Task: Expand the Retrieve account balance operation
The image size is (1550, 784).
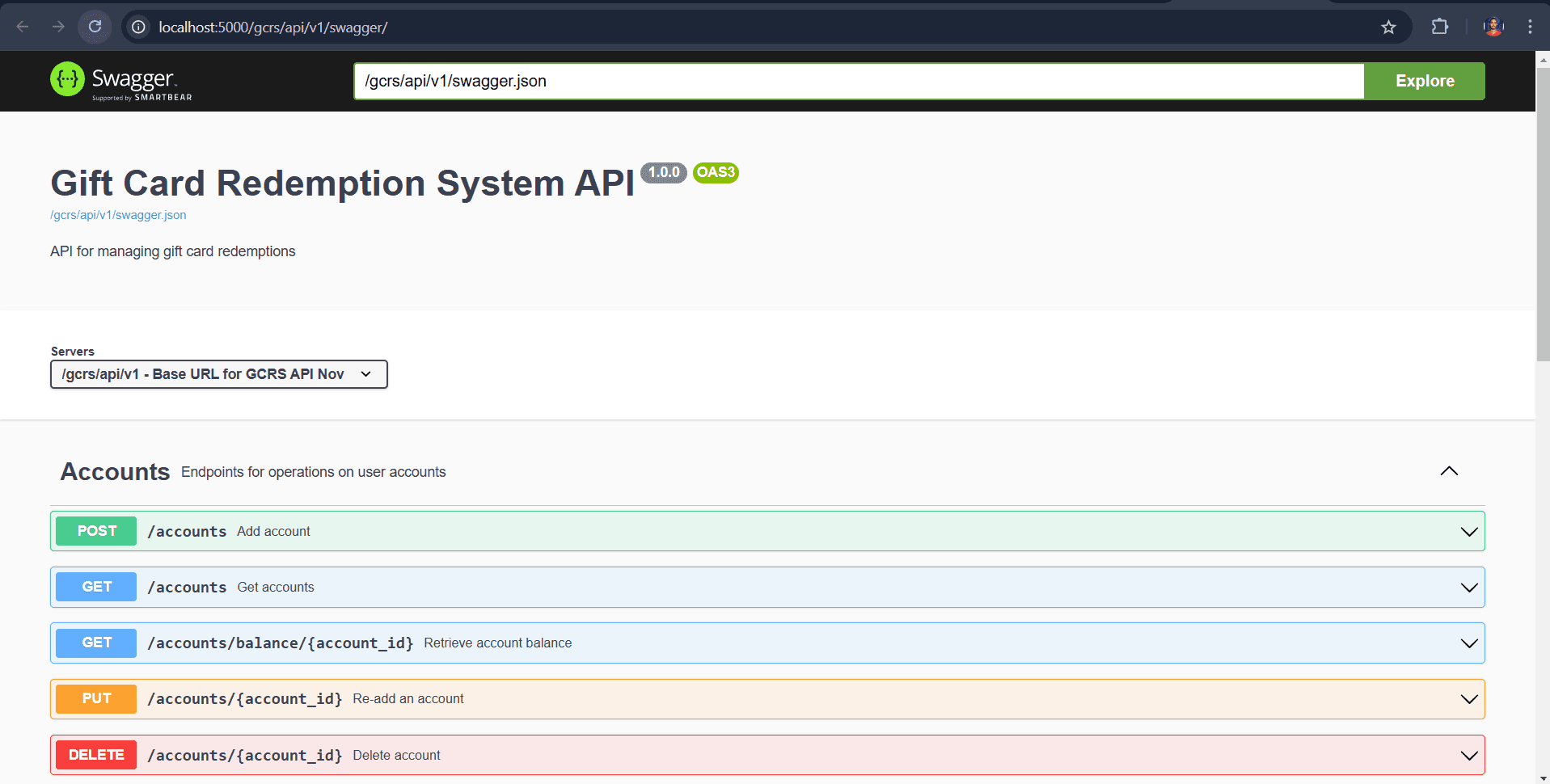Action: coord(767,643)
